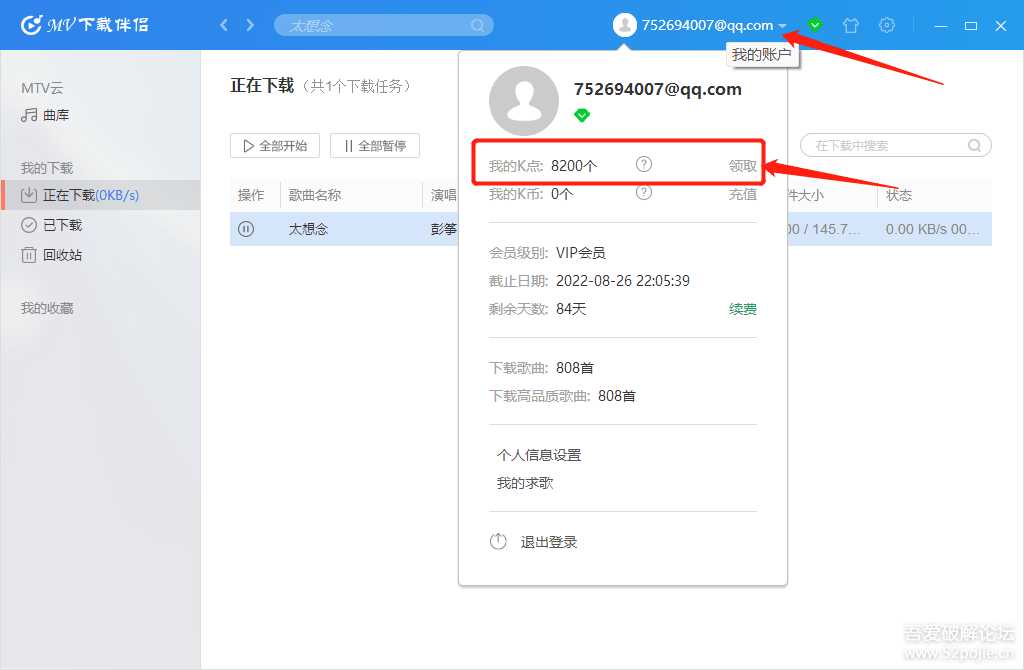Click the settings gear in the title bar
Screen dimensions: 1024x670
point(887,25)
